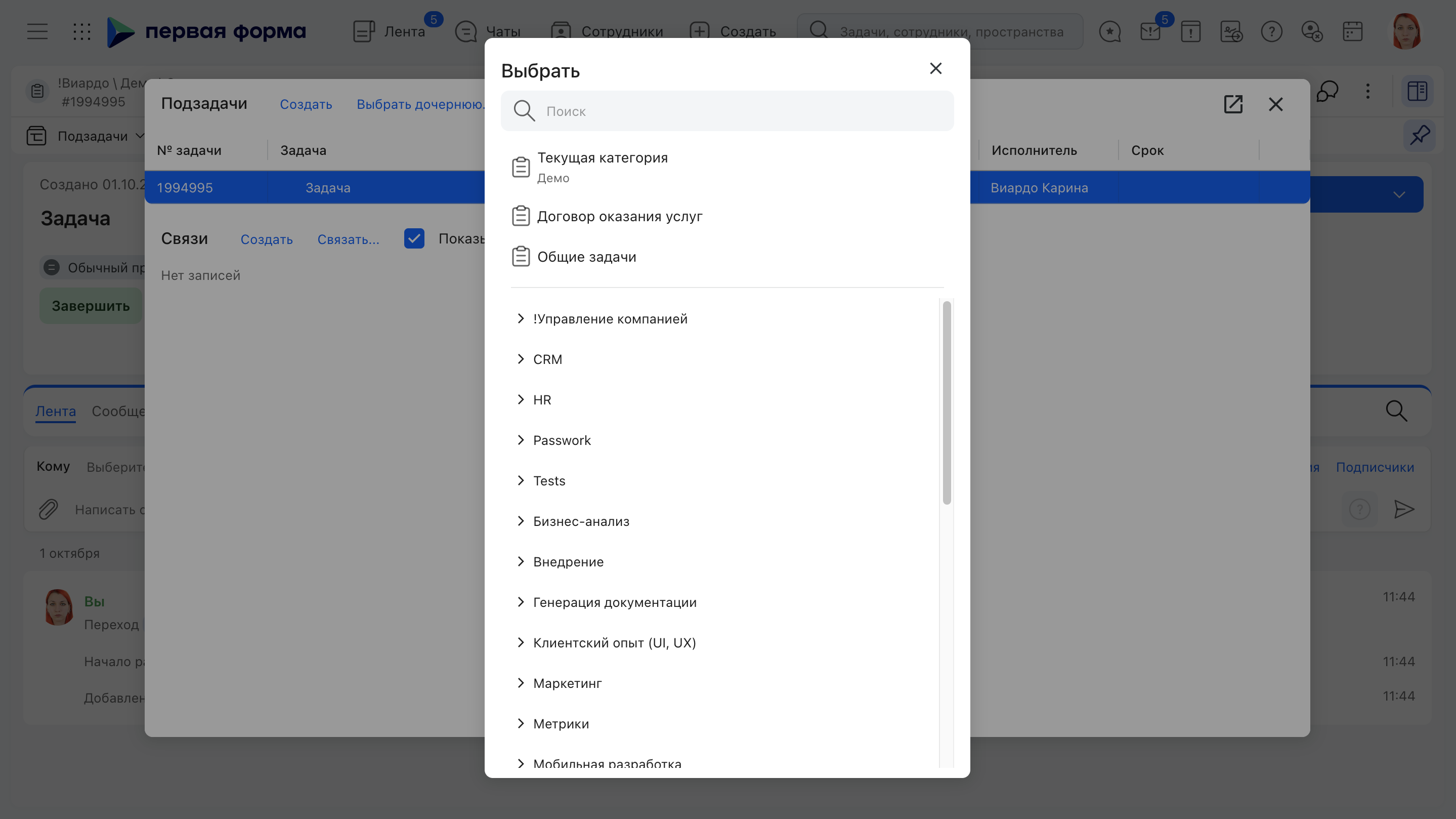This screenshot has width=1456, height=819.
Task: Open user avatar profile menu
Action: tap(1406, 31)
